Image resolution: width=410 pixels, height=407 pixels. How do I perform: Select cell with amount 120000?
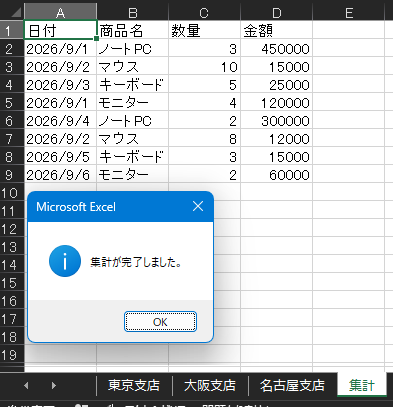277,103
